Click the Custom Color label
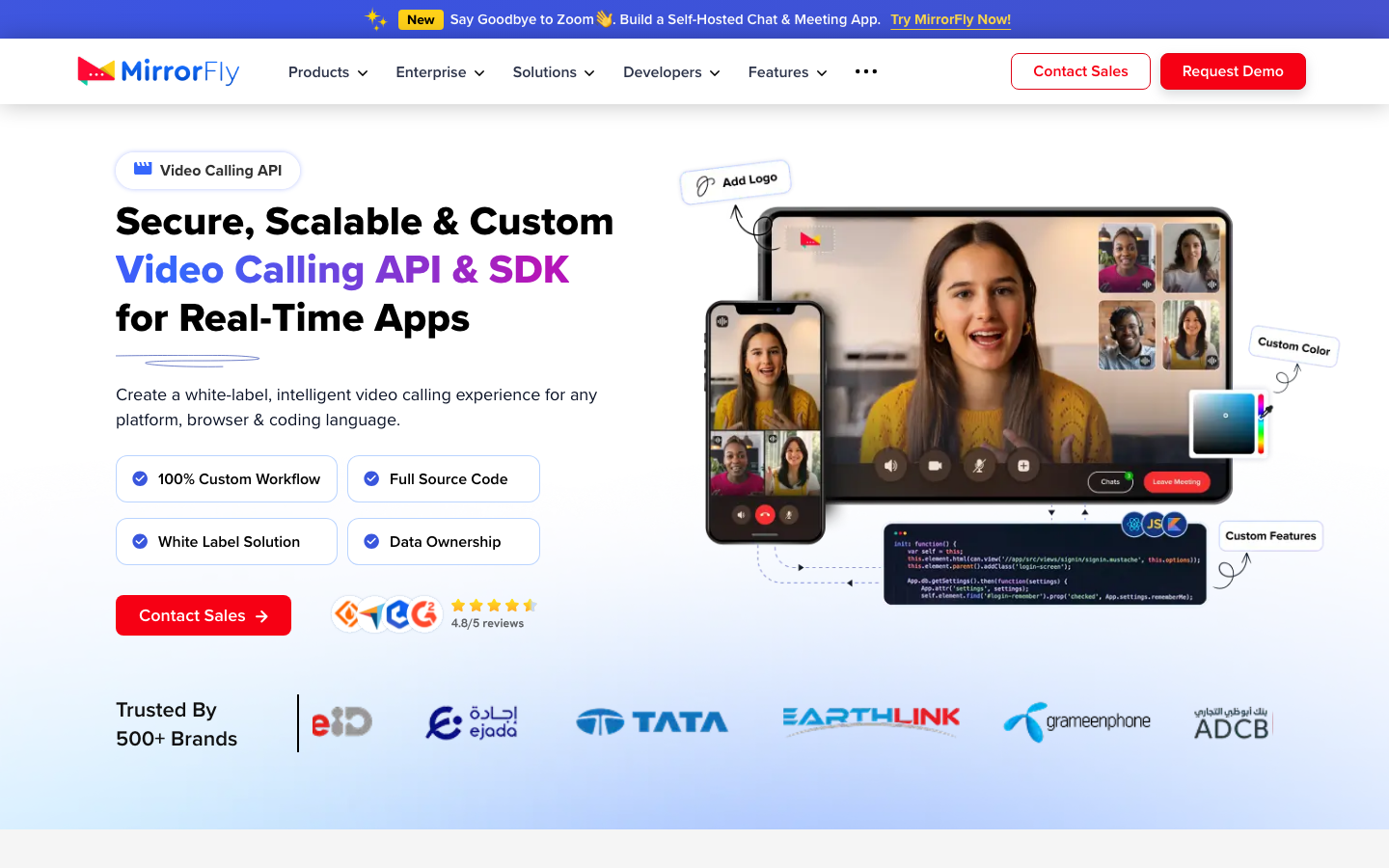The image size is (1389, 868). (x=1294, y=345)
